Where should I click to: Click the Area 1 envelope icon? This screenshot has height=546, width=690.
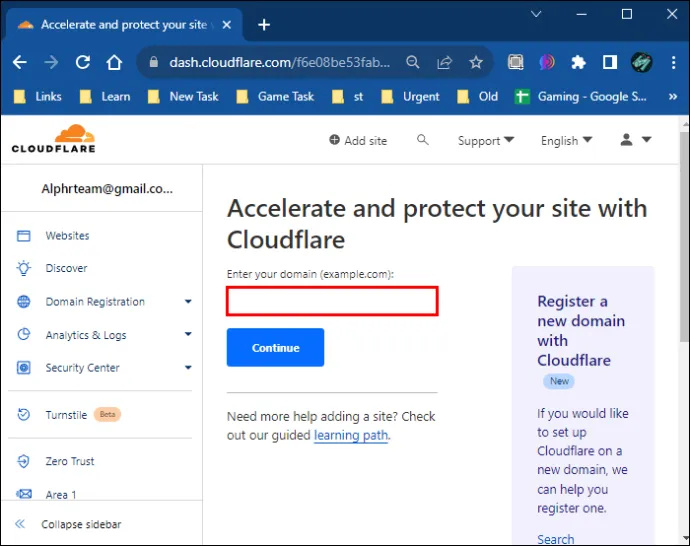24,494
